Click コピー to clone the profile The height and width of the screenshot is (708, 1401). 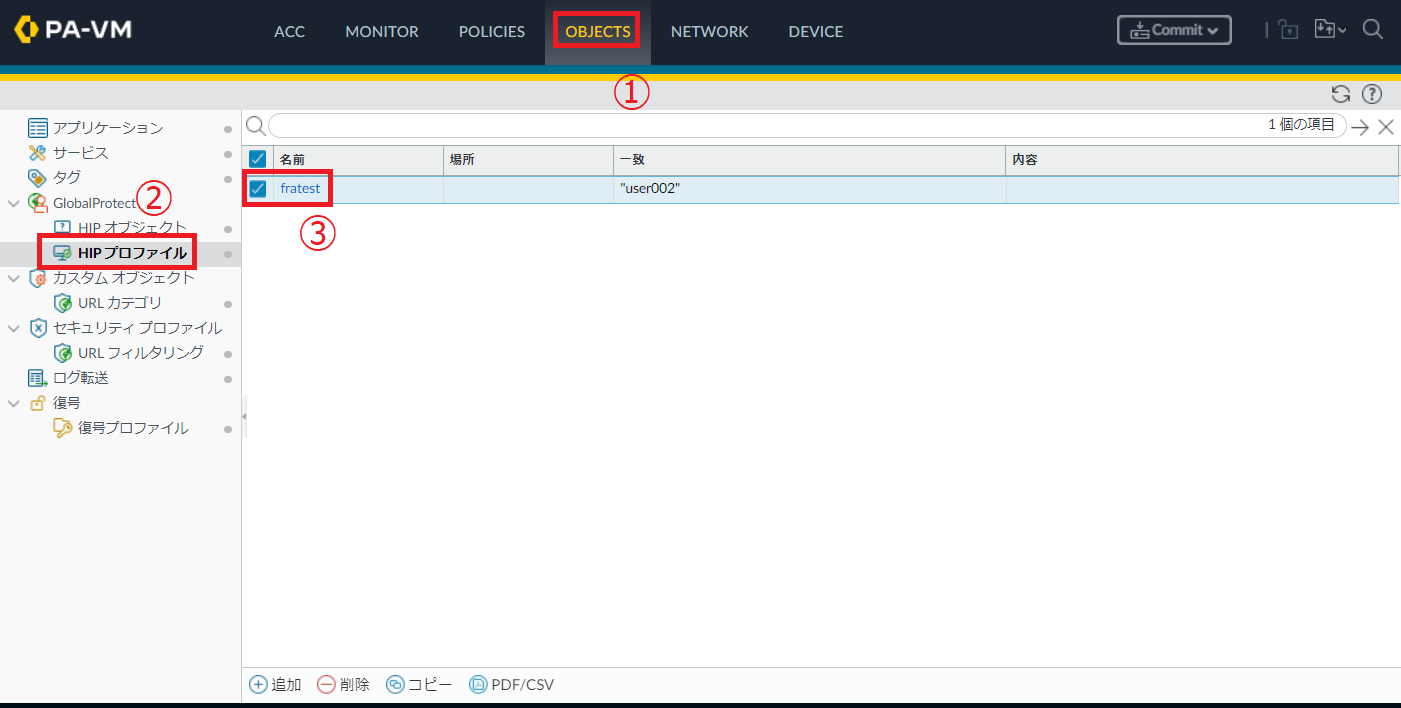pos(419,685)
